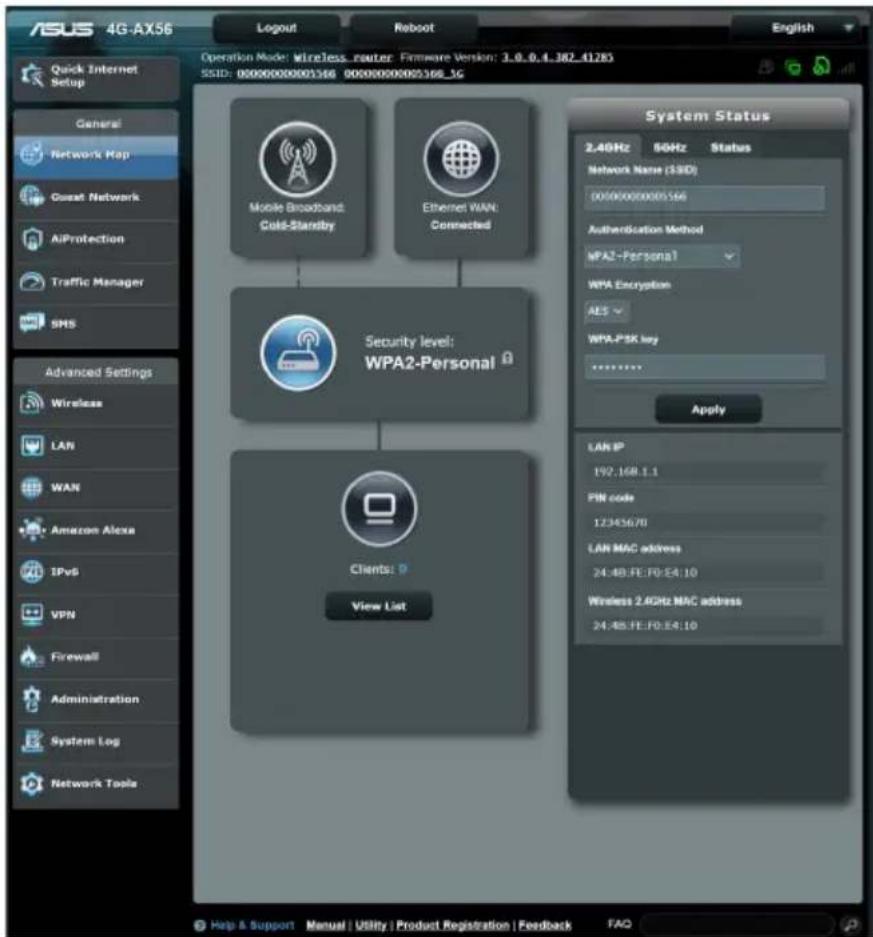Click the FAQ search magnifier icon
This screenshot has height=937, width=873.
tap(850, 924)
